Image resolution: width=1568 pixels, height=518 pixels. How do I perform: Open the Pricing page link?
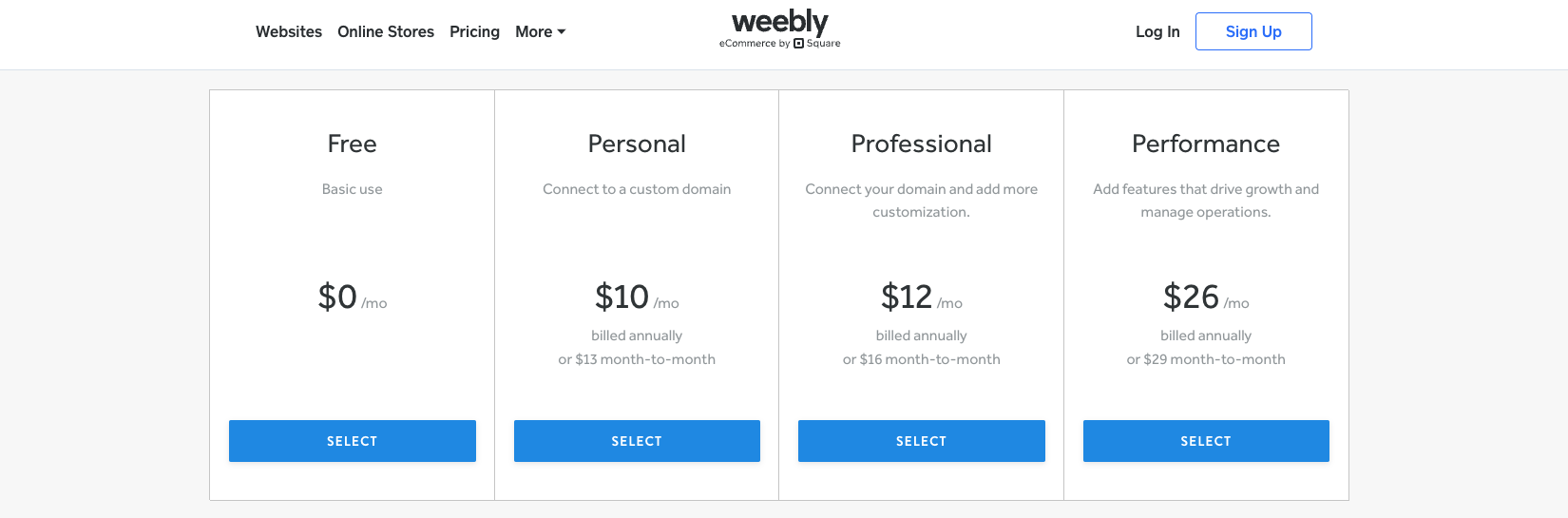tap(474, 32)
